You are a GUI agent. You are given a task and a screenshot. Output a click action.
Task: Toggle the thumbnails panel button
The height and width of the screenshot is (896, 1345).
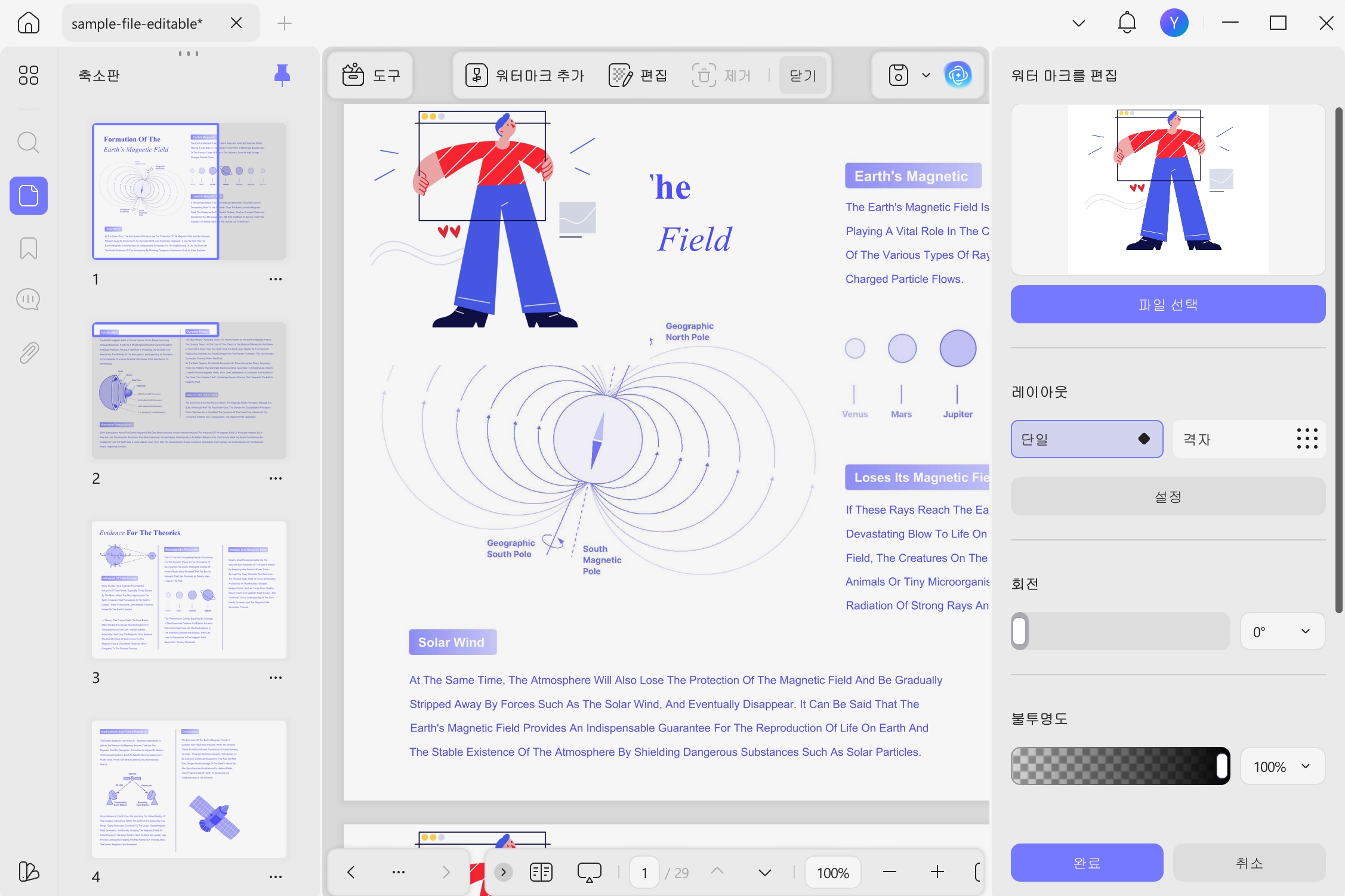coord(28,196)
